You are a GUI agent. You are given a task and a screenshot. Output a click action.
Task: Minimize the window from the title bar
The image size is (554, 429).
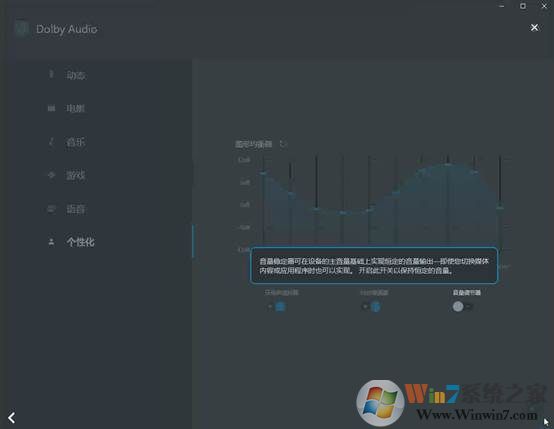pos(502,6)
